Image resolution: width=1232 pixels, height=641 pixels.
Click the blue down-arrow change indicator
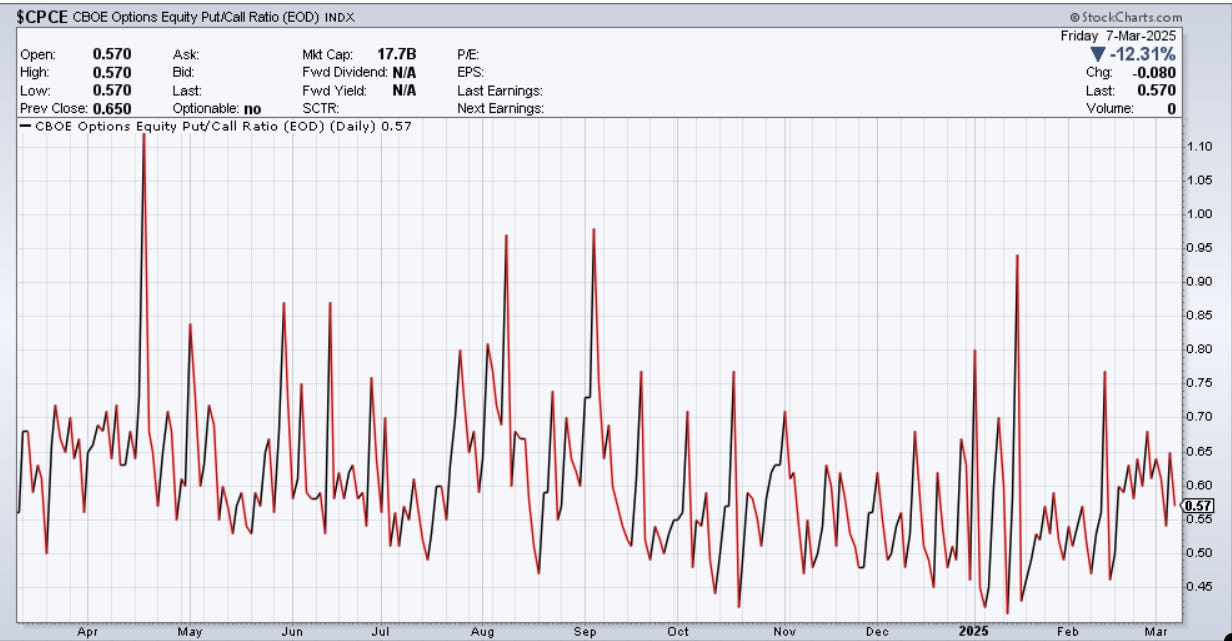click(1097, 55)
